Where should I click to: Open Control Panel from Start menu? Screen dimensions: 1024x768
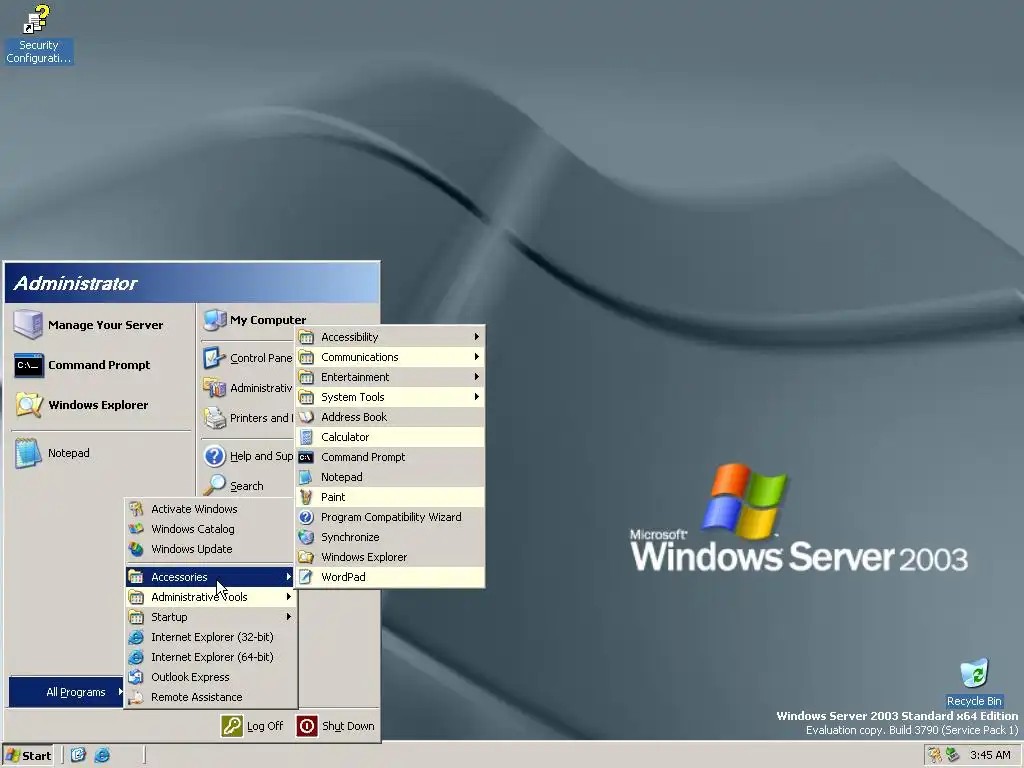[x=248, y=358]
